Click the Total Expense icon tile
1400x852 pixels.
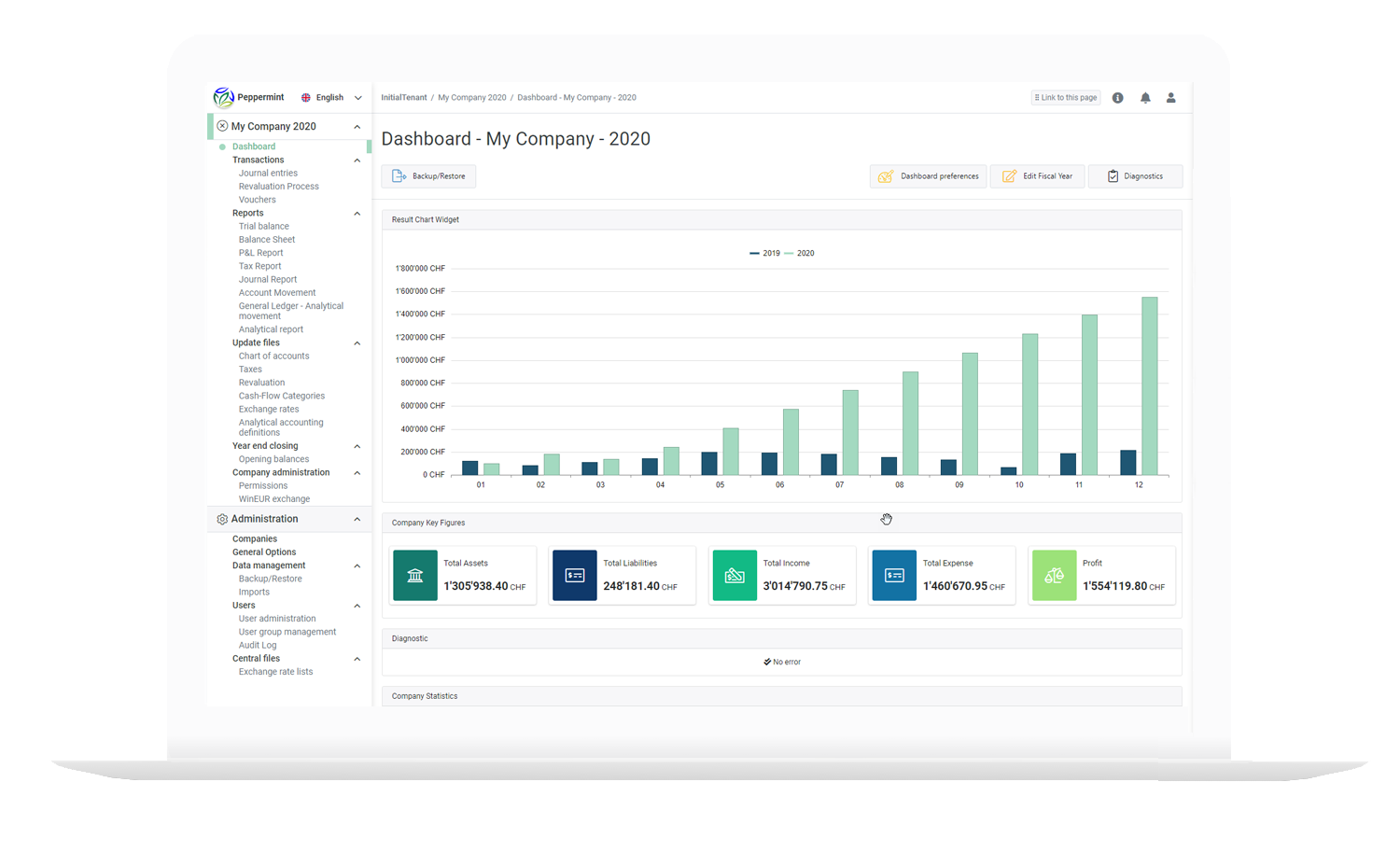point(894,576)
